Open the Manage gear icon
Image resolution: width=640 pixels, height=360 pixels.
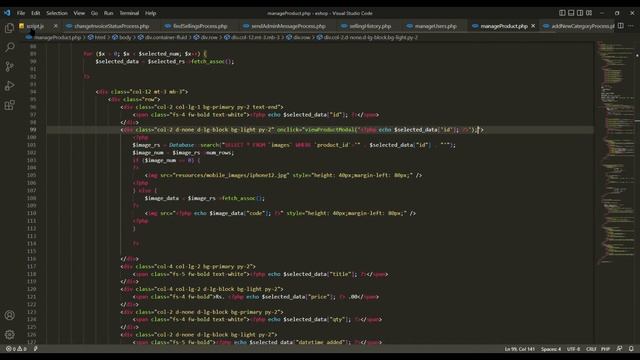click(9, 335)
